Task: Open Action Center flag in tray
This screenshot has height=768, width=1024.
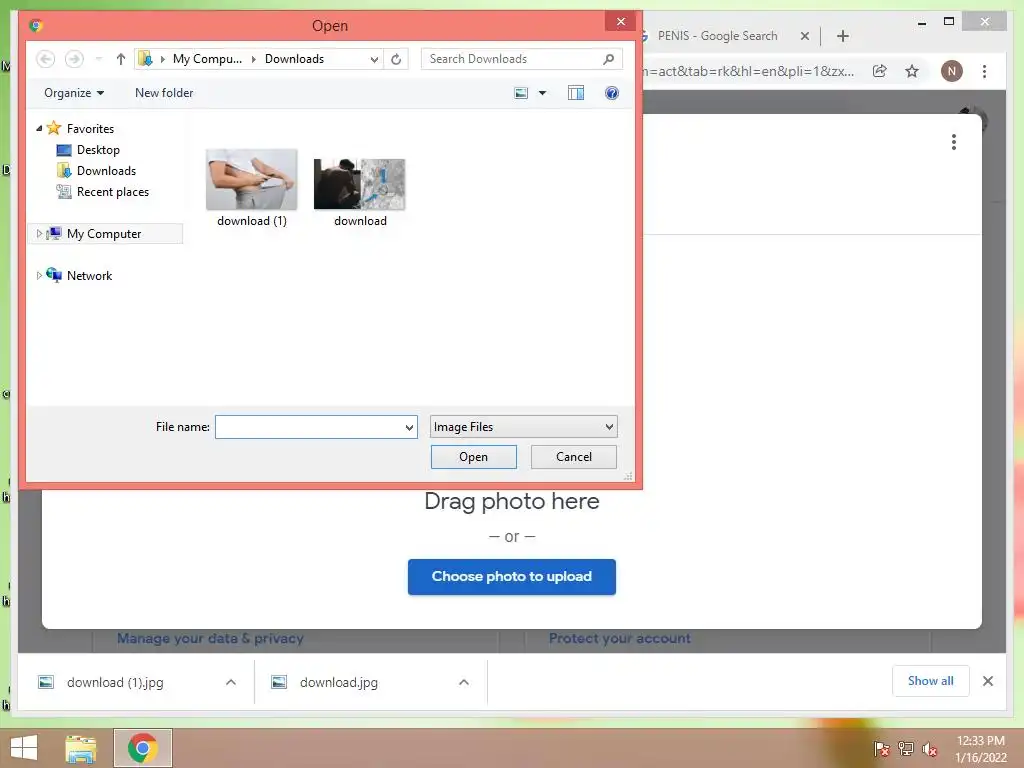Action: [881, 749]
